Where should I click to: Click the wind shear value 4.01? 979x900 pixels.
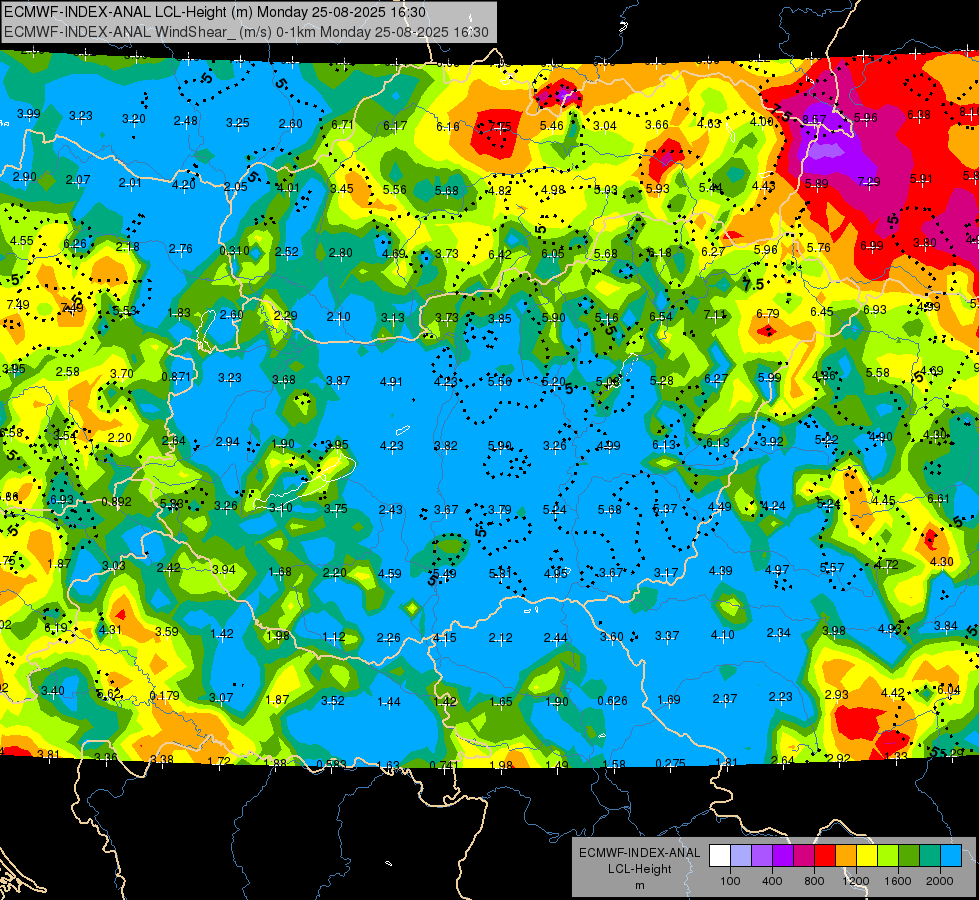[x=288, y=187]
